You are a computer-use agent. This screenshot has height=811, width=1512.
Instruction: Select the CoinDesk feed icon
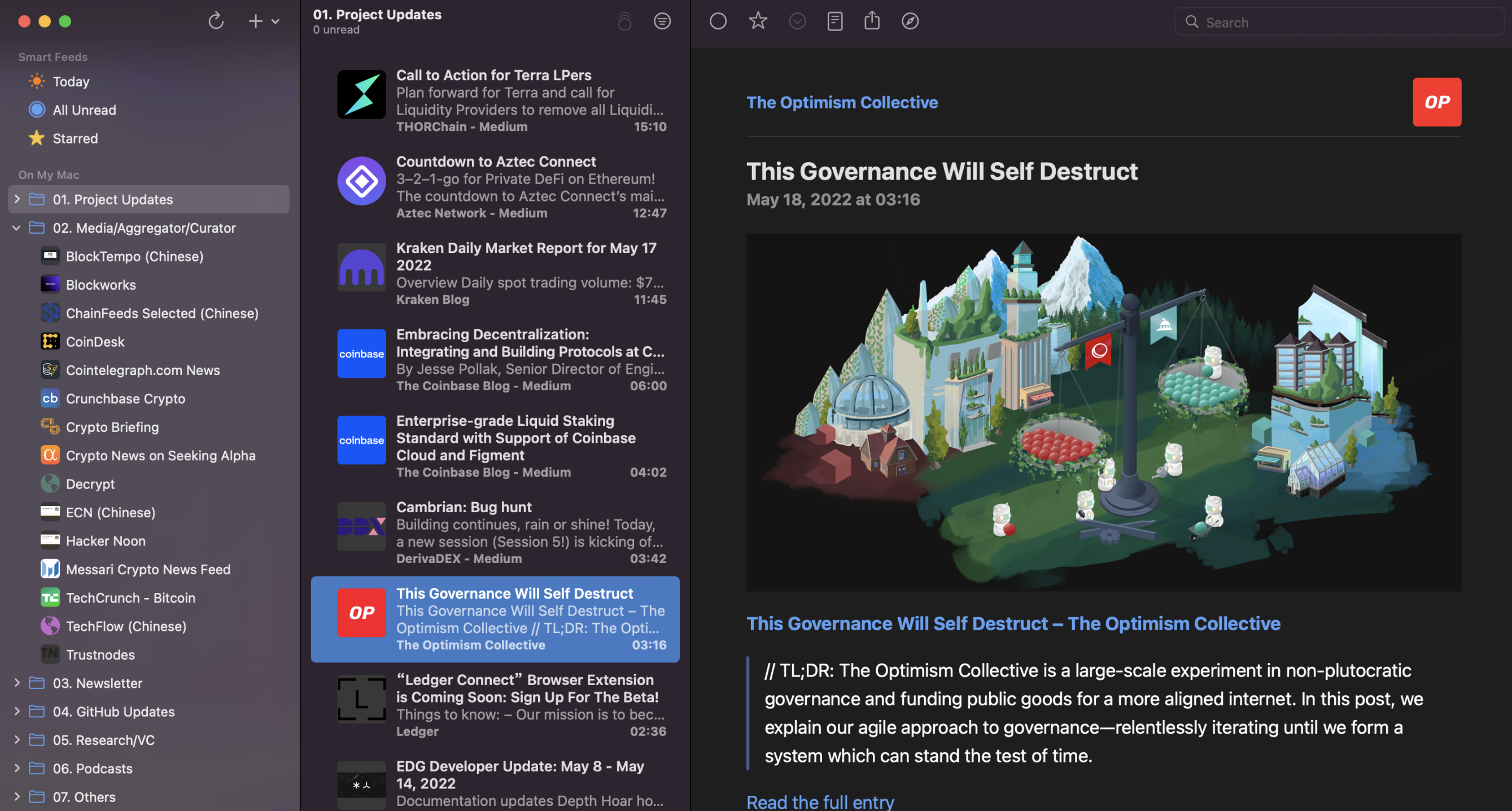click(x=50, y=341)
